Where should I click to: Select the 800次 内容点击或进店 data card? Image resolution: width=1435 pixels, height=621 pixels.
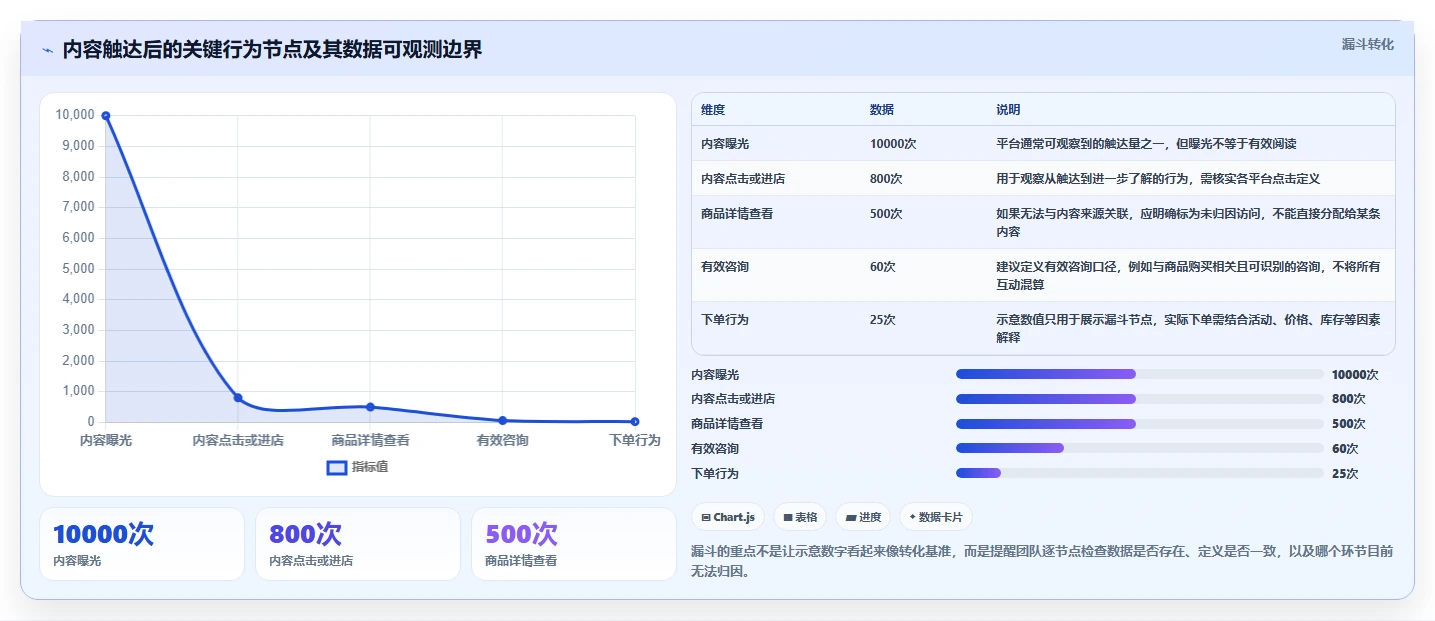(x=358, y=544)
